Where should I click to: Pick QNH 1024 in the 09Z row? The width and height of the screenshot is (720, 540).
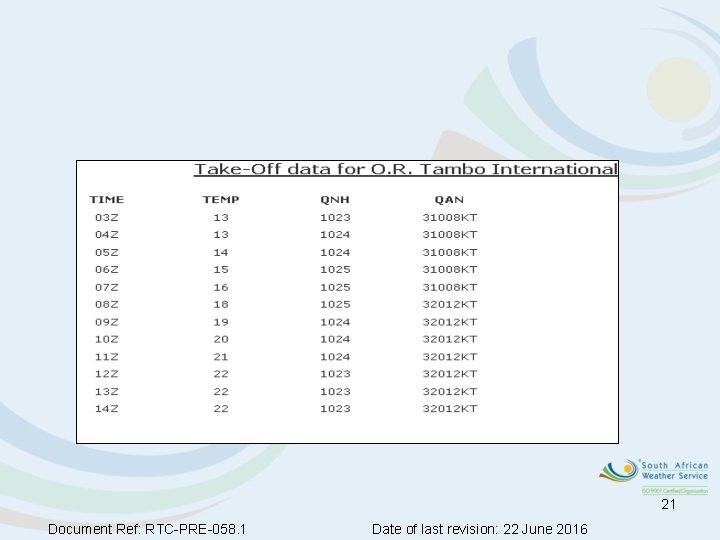pos(335,322)
